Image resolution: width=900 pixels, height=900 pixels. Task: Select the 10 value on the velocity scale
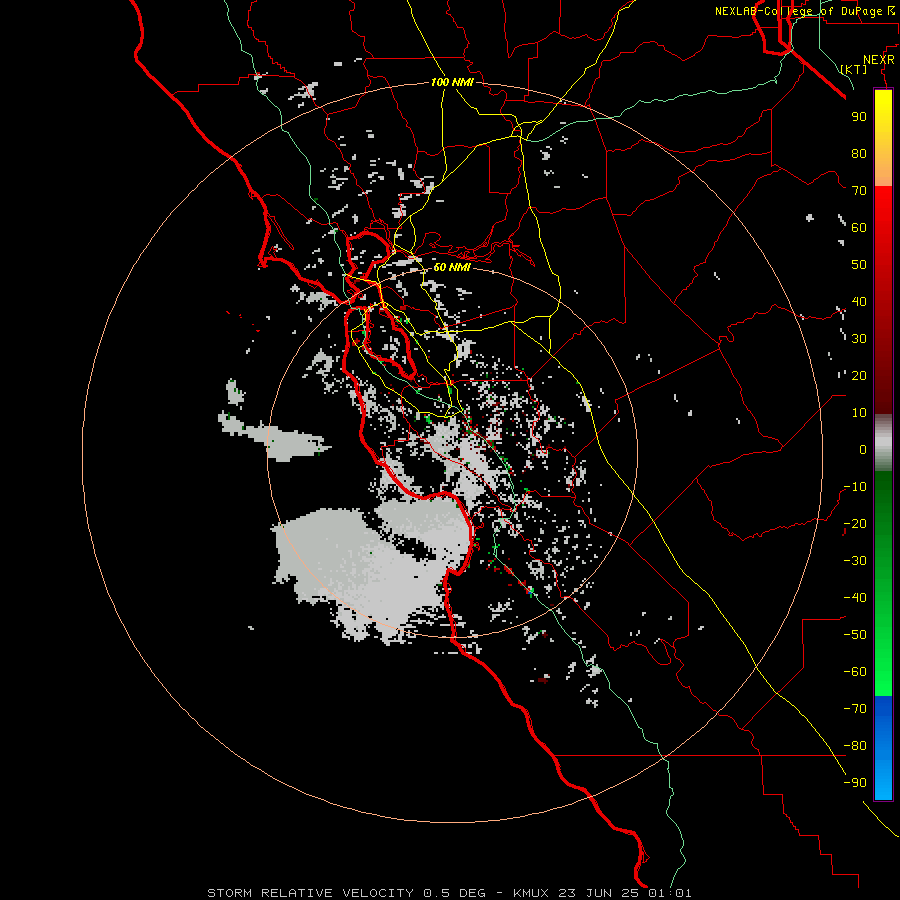[x=859, y=413]
